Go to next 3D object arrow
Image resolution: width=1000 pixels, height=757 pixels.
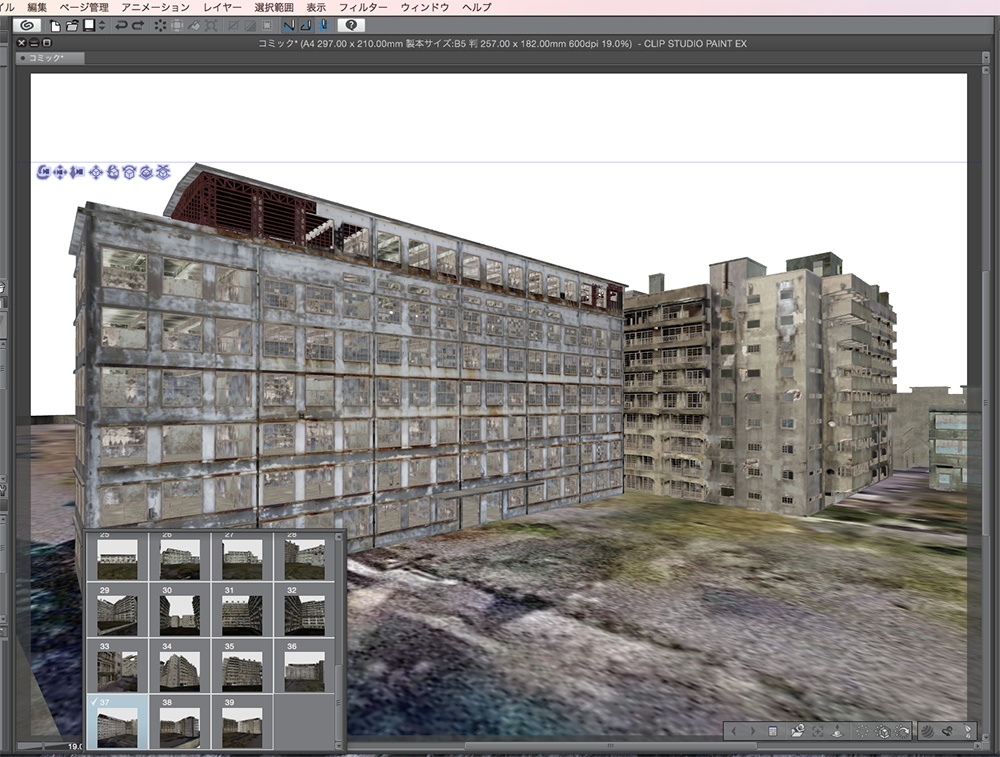(x=753, y=732)
